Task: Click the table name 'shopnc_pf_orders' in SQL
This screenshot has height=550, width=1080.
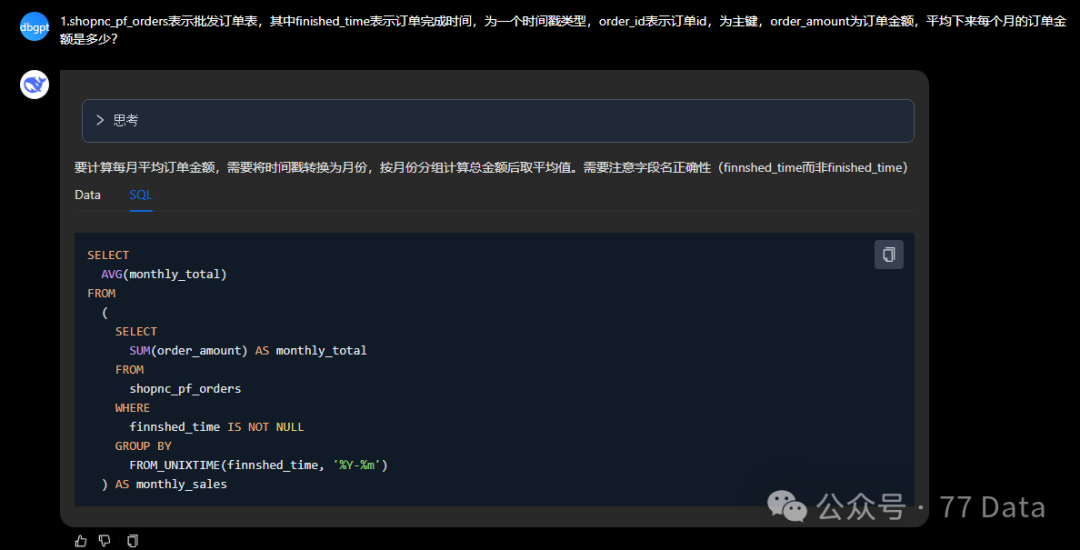Action: pyautogui.click(x=185, y=389)
